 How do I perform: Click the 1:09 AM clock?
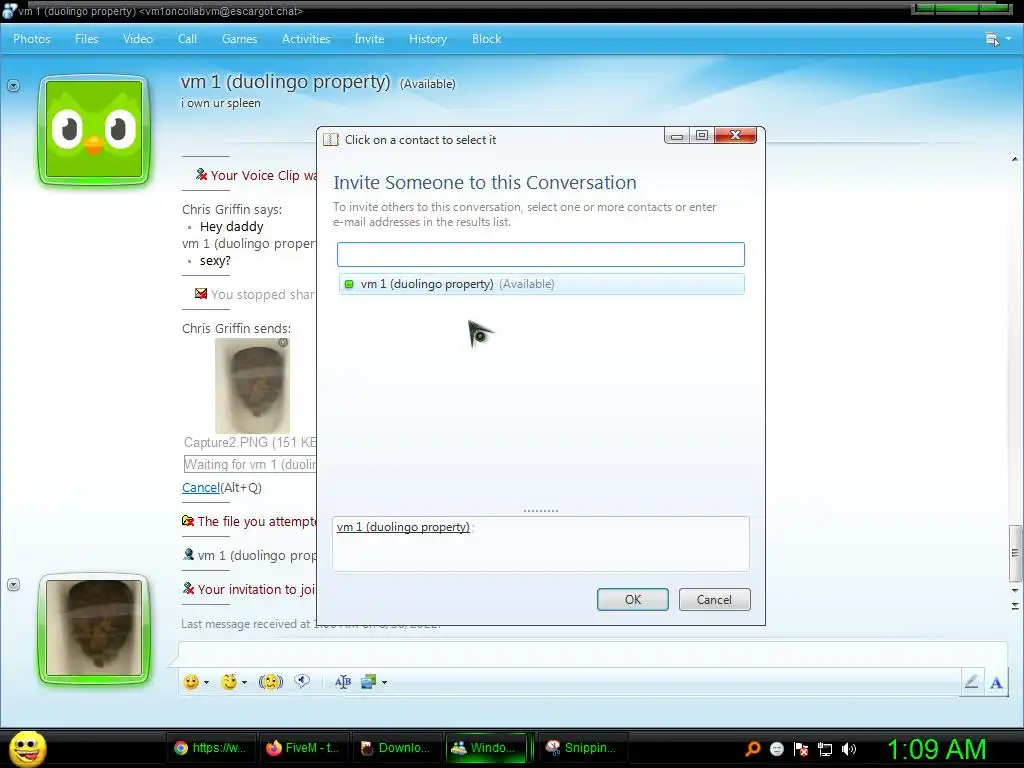(x=936, y=749)
